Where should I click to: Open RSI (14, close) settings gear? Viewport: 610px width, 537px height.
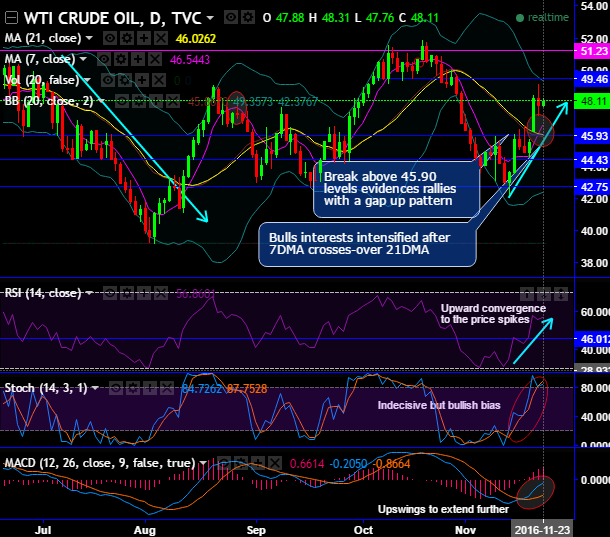click(127, 293)
